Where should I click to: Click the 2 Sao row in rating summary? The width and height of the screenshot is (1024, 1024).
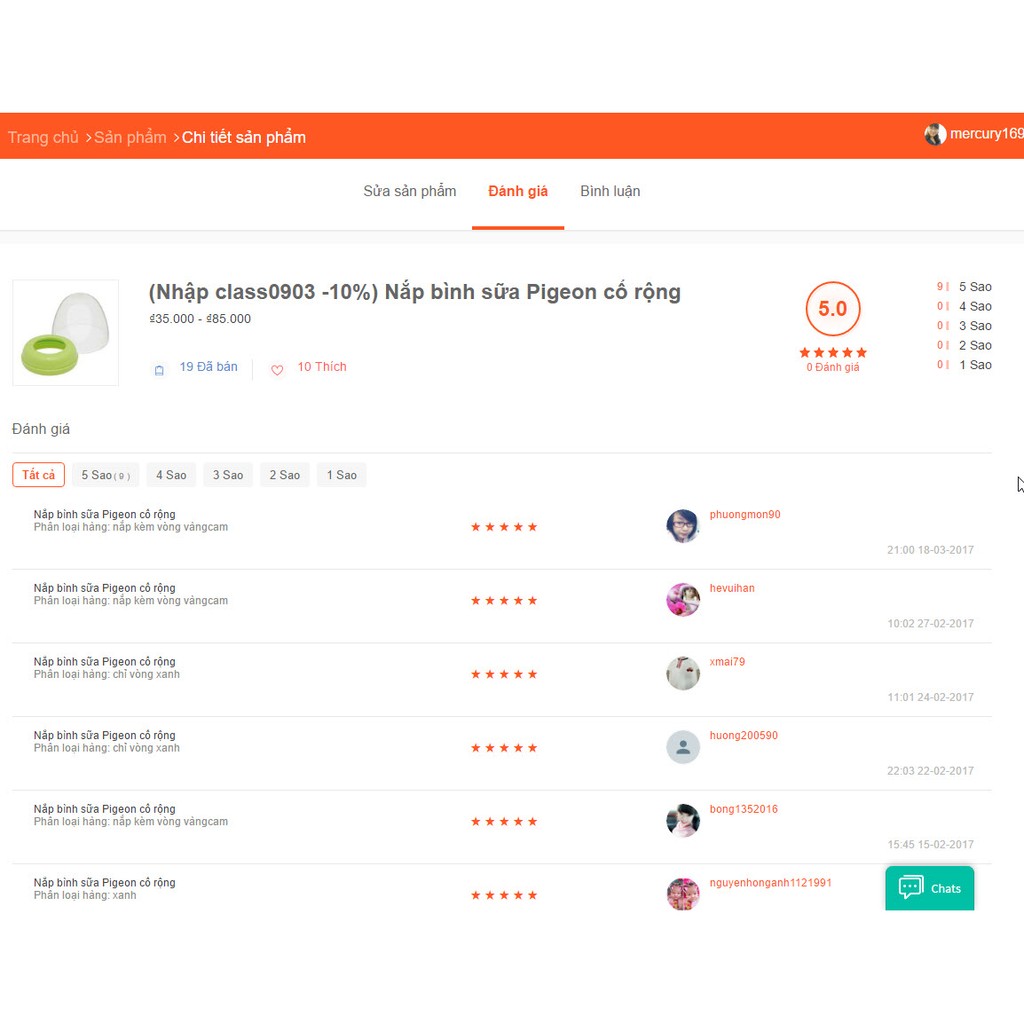(x=964, y=345)
